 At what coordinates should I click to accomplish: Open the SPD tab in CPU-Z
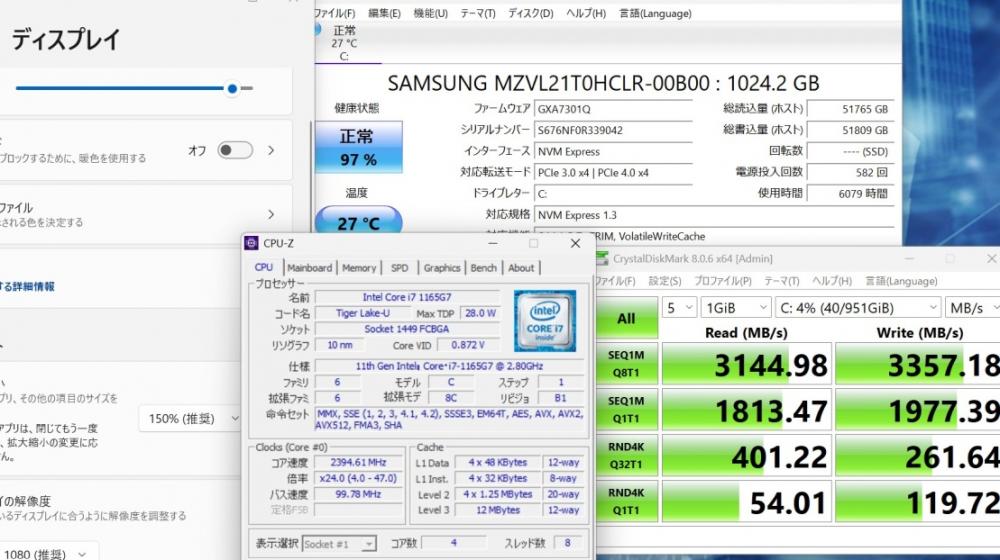(399, 268)
